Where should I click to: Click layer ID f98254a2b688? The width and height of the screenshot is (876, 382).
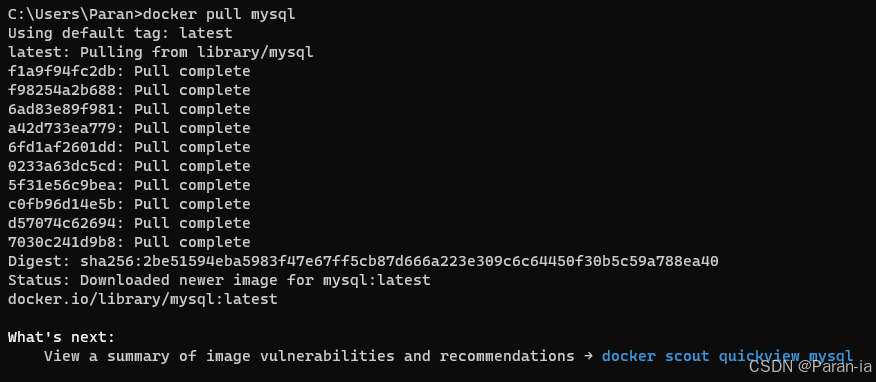61,90
